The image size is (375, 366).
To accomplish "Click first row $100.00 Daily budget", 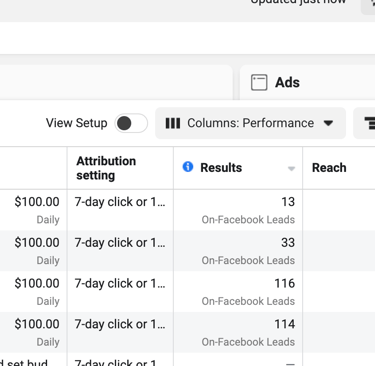I will [x=37, y=210].
